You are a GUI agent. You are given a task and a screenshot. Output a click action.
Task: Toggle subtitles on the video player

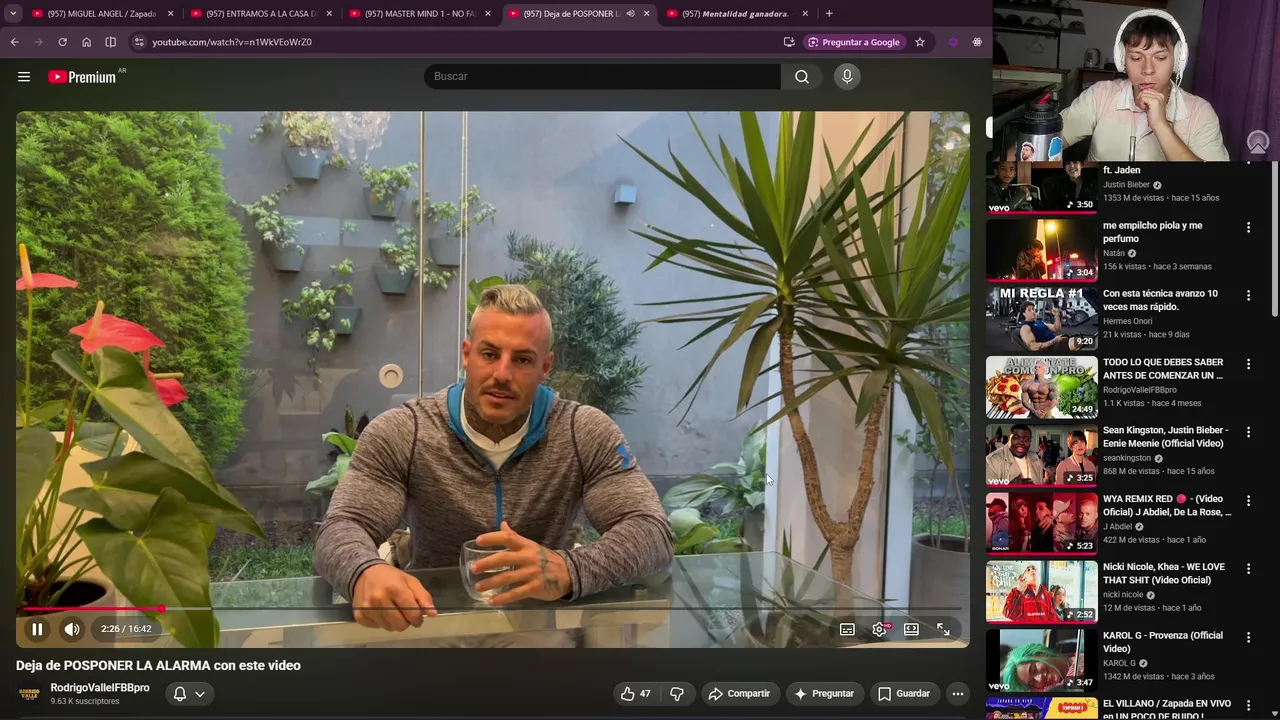(x=847, y=629)
